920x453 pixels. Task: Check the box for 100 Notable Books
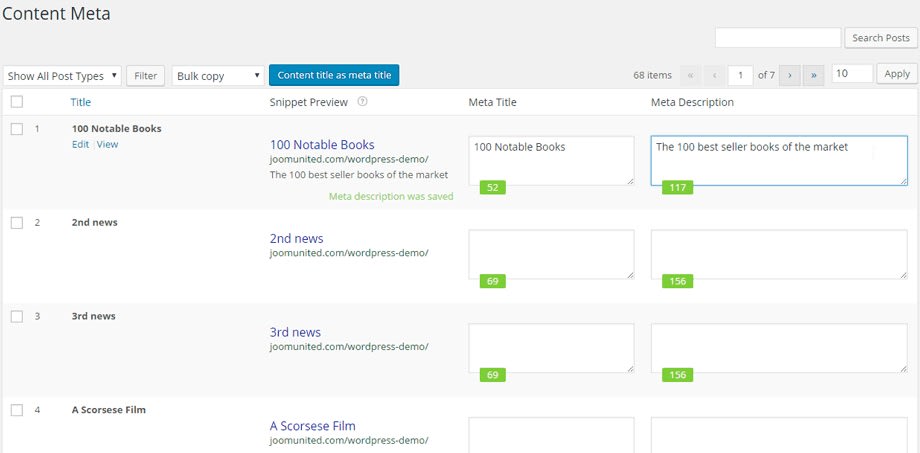(x=17, y=129)
